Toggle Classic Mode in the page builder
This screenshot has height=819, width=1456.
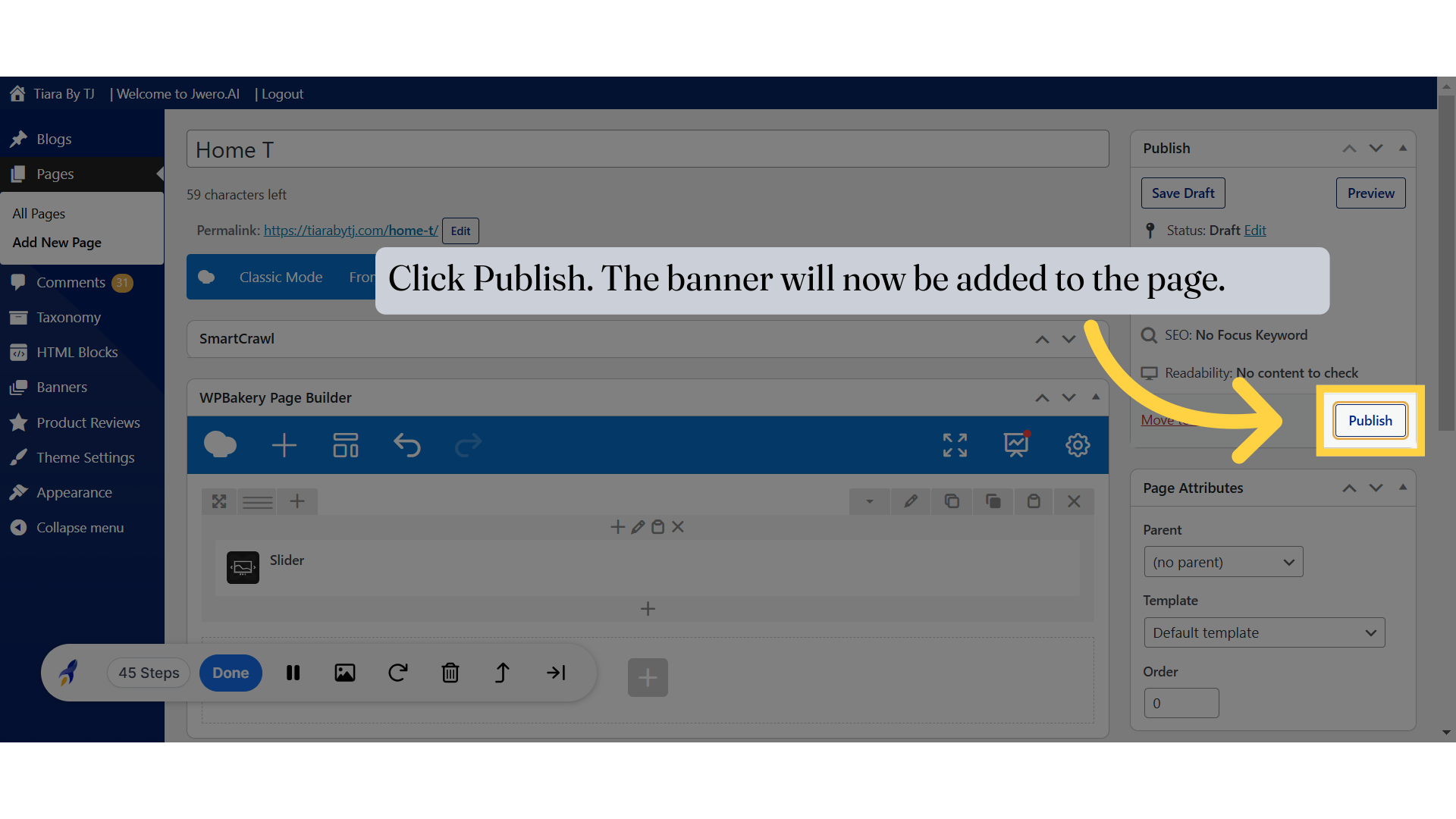pyautogui.click(x=281, y=277)
